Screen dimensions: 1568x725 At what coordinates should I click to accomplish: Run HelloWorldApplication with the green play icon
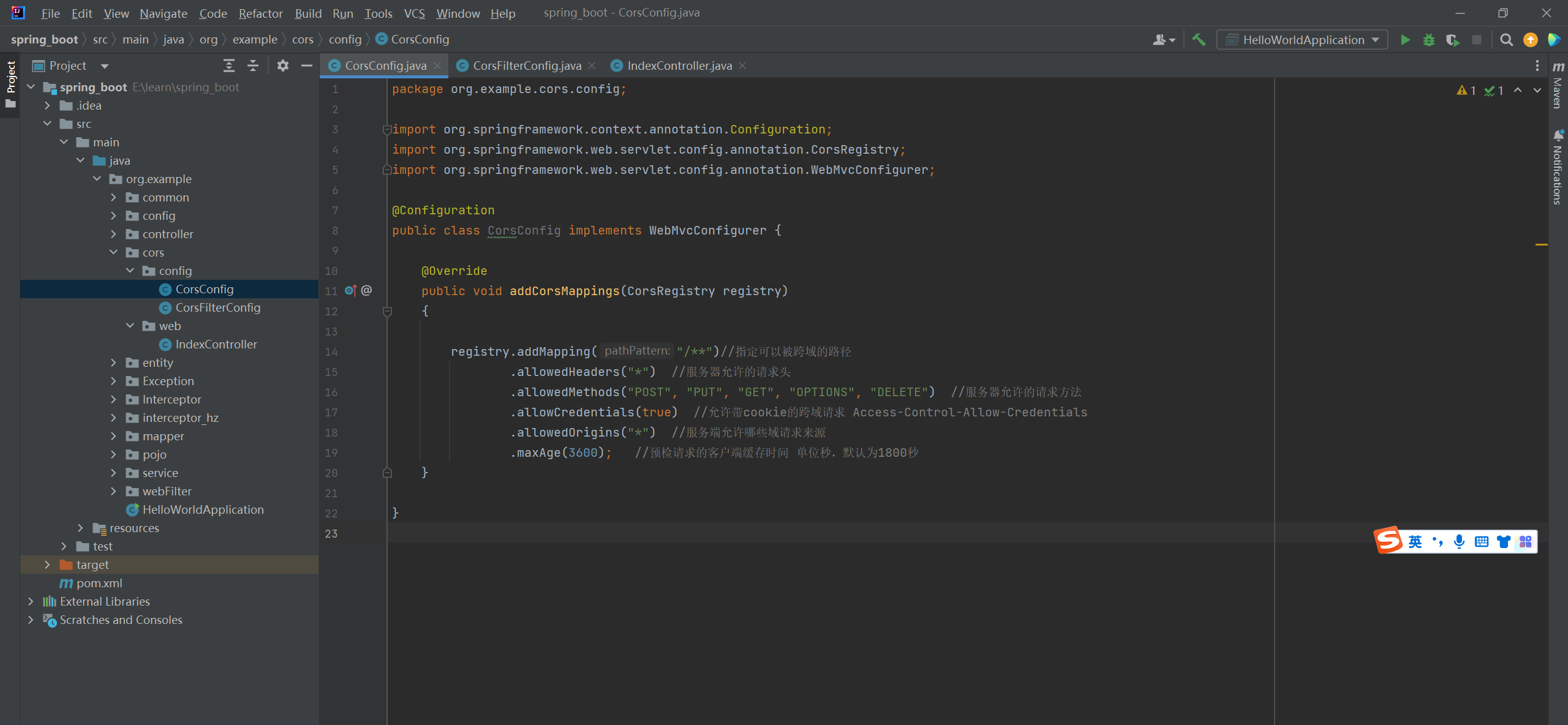pyautogui.click(x=1405, y=40)
